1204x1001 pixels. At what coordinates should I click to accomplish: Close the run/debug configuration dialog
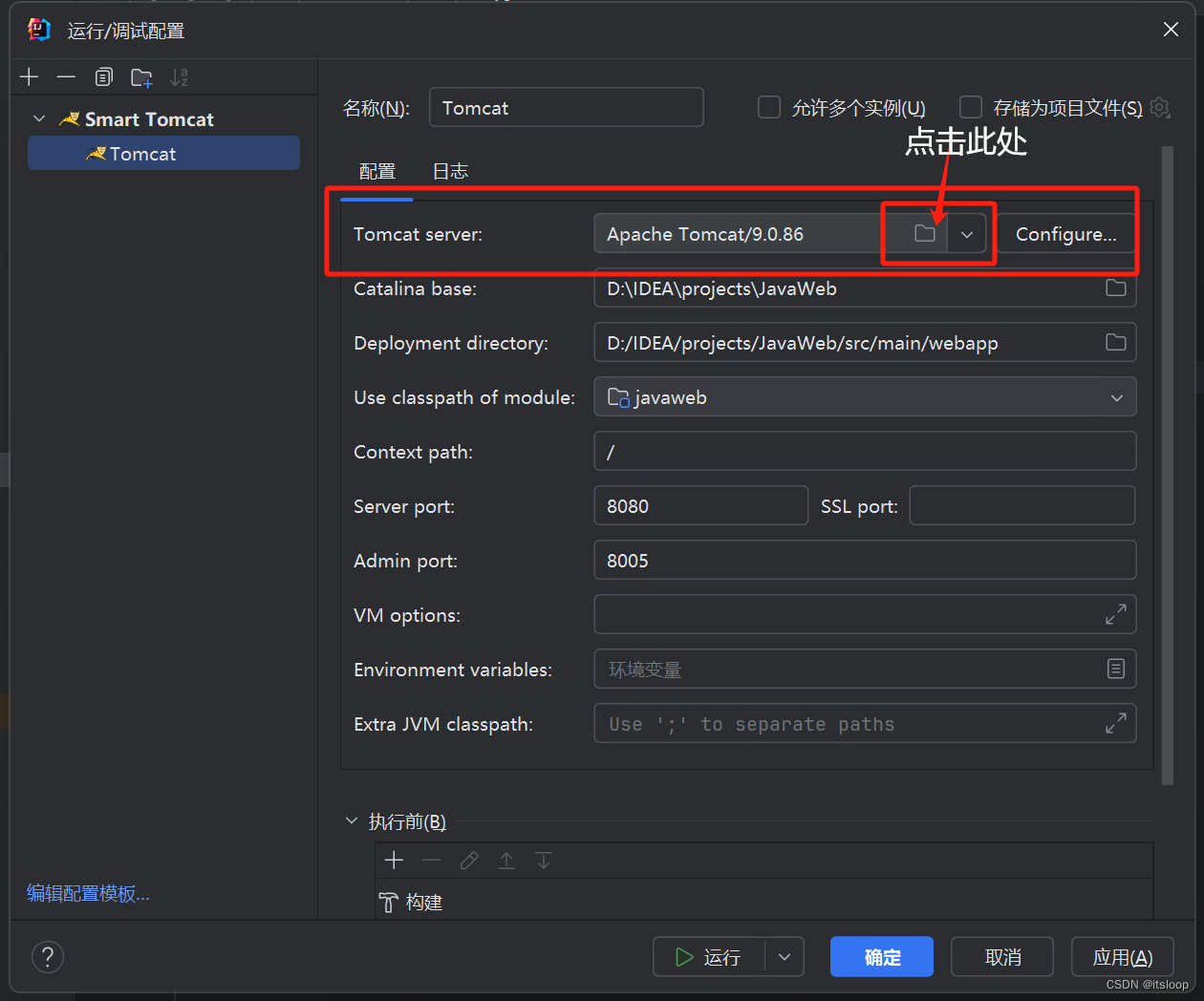click(1171, 30)
